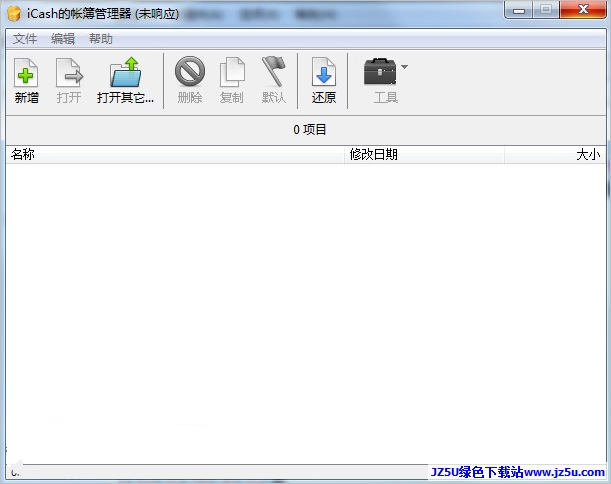611x484 pixels.
Task: Click the 复制 (Copy) toolbar icon
Action: (x=232, y=72)
